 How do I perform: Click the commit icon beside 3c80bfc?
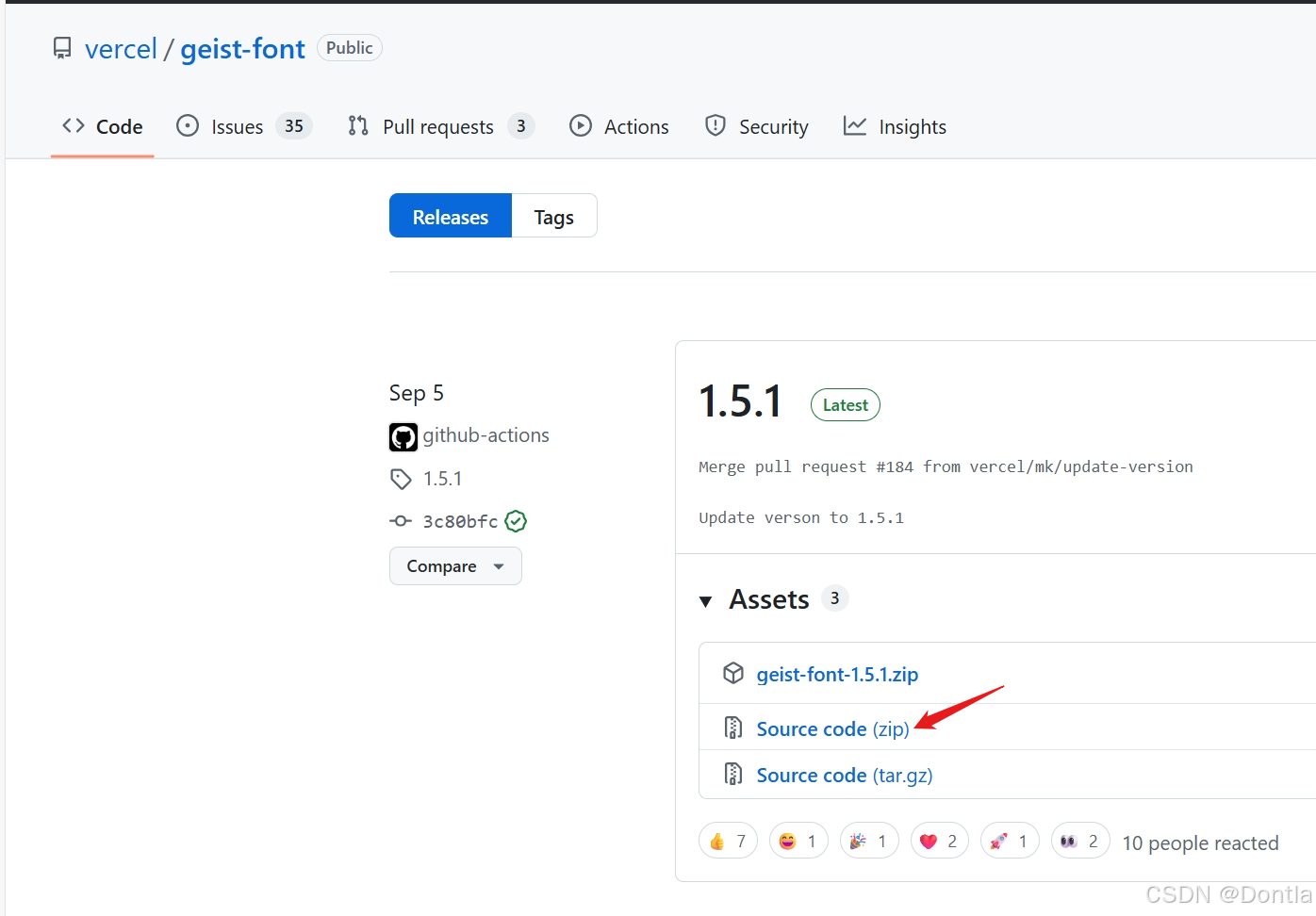tap(401, 521)
